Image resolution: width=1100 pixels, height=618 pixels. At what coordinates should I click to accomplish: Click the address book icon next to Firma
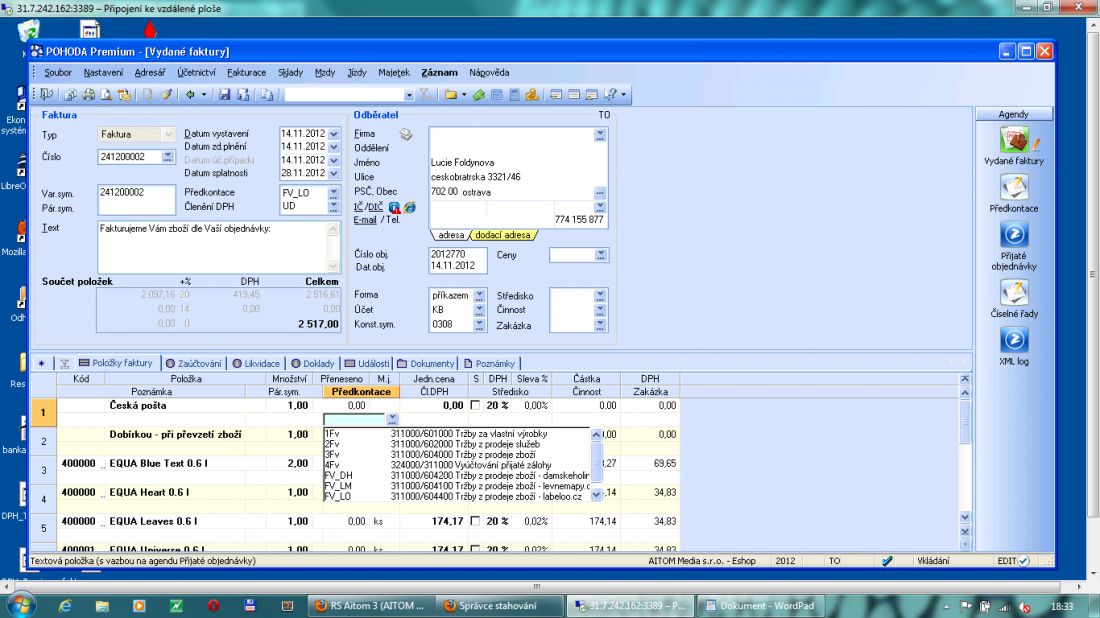coord(406,134)
